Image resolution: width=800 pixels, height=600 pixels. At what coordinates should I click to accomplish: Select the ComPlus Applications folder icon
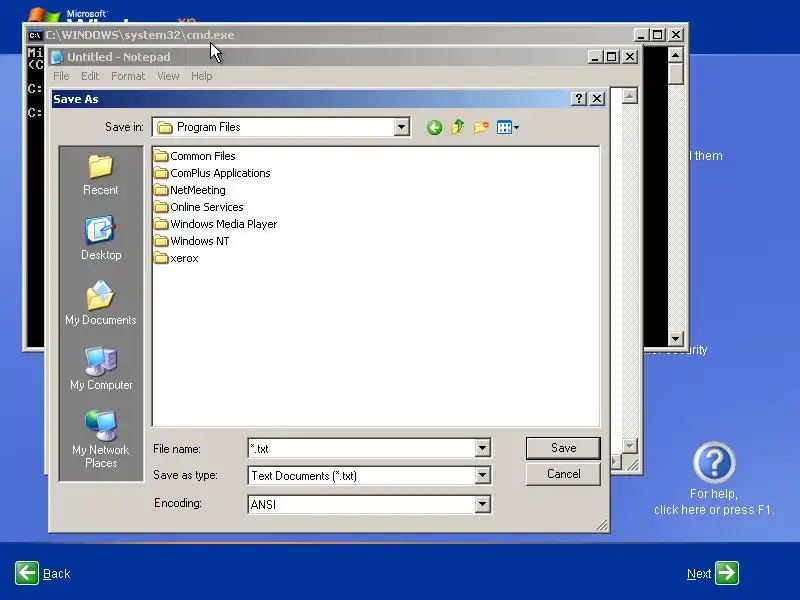point(161,173)
